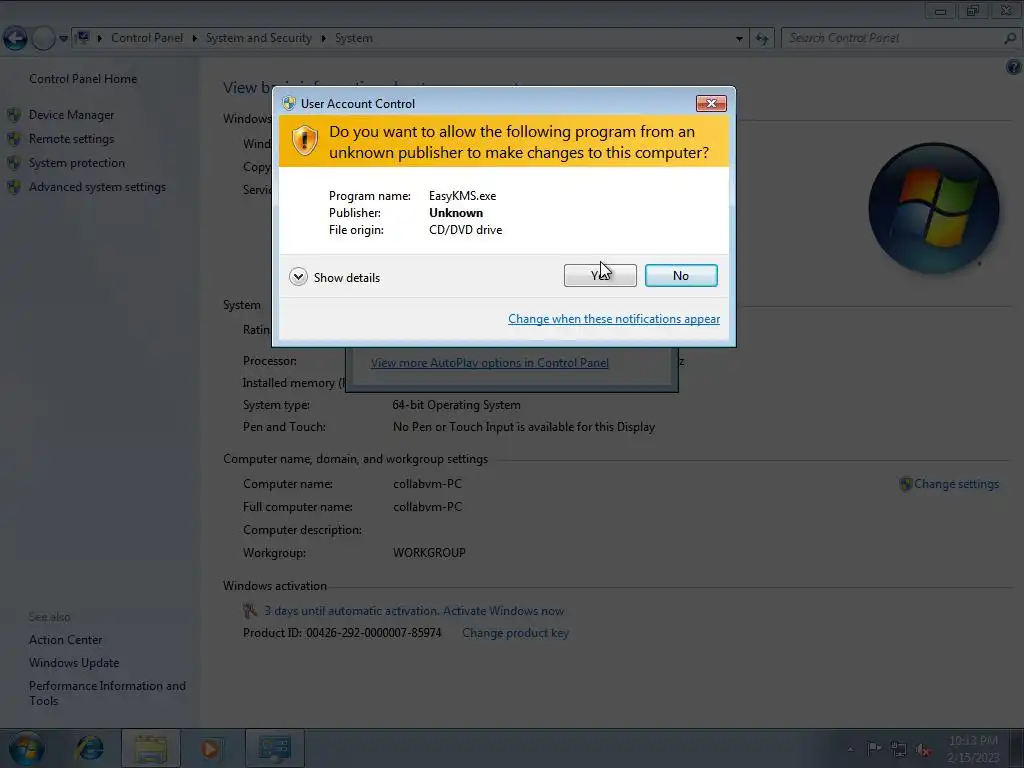The height and width of the screenshot is (768, 1024).
Task: Click Control Panel in breadcrumb
Action: pos(147,38)
